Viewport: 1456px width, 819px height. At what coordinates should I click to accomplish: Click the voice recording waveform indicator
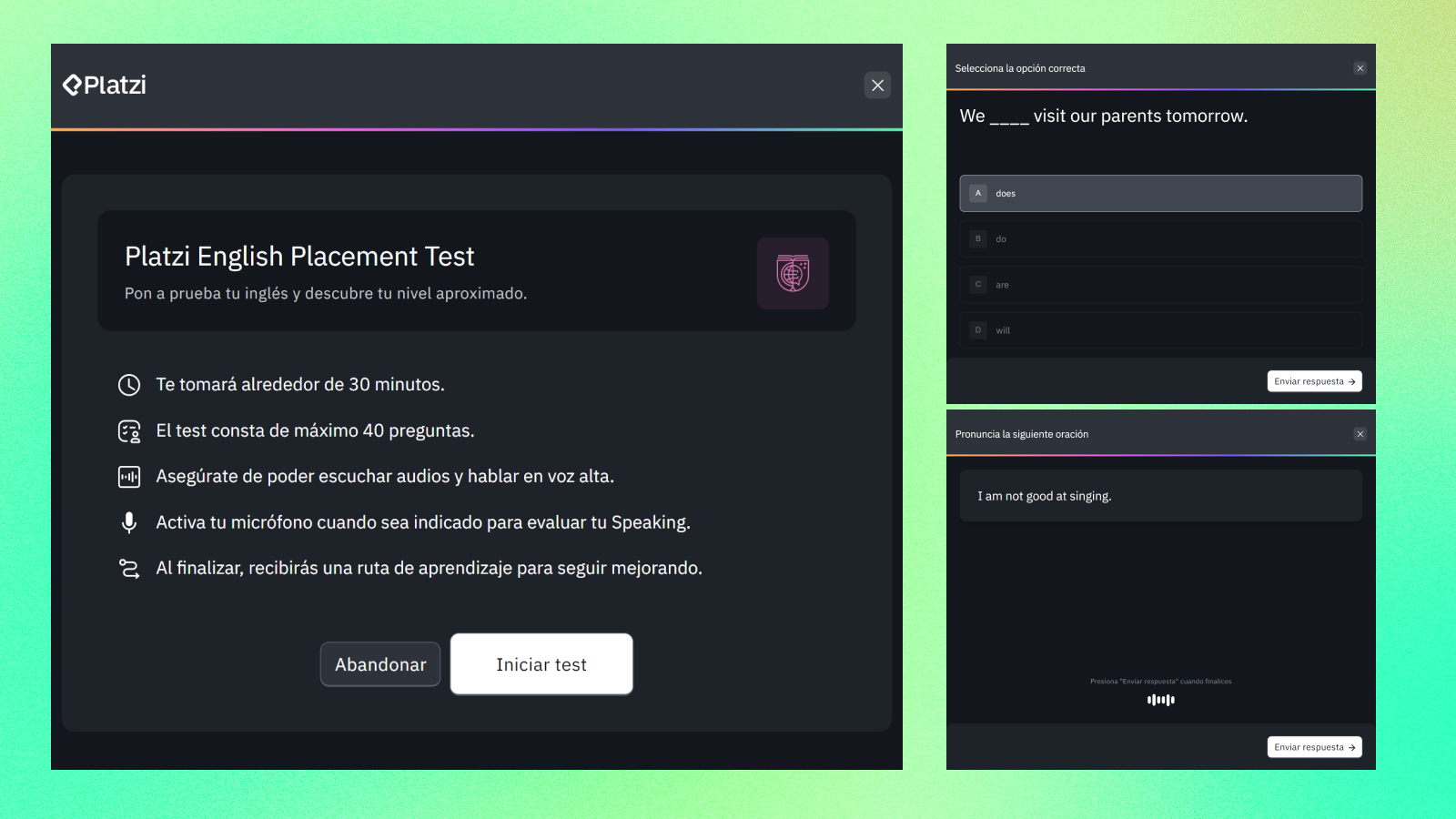point(1161,700)
